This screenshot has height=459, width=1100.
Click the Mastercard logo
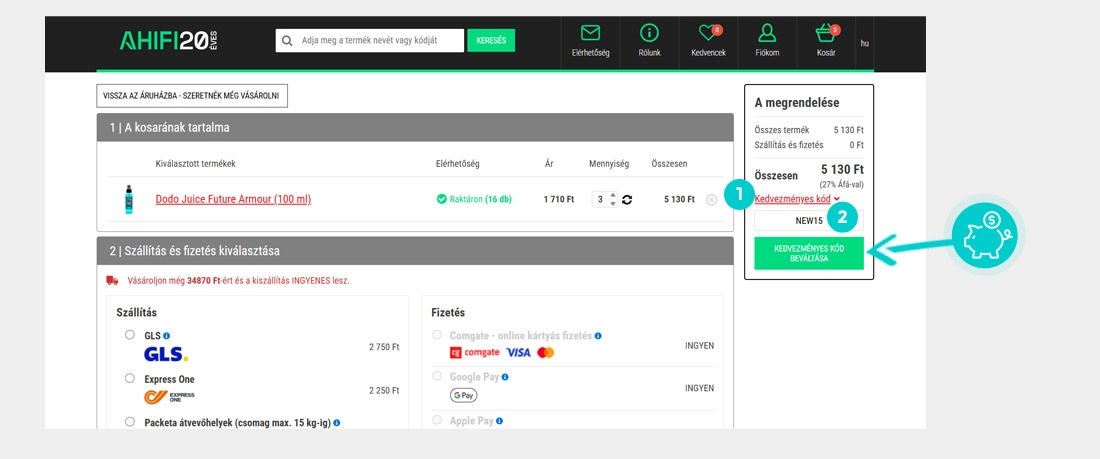(546, 352)
